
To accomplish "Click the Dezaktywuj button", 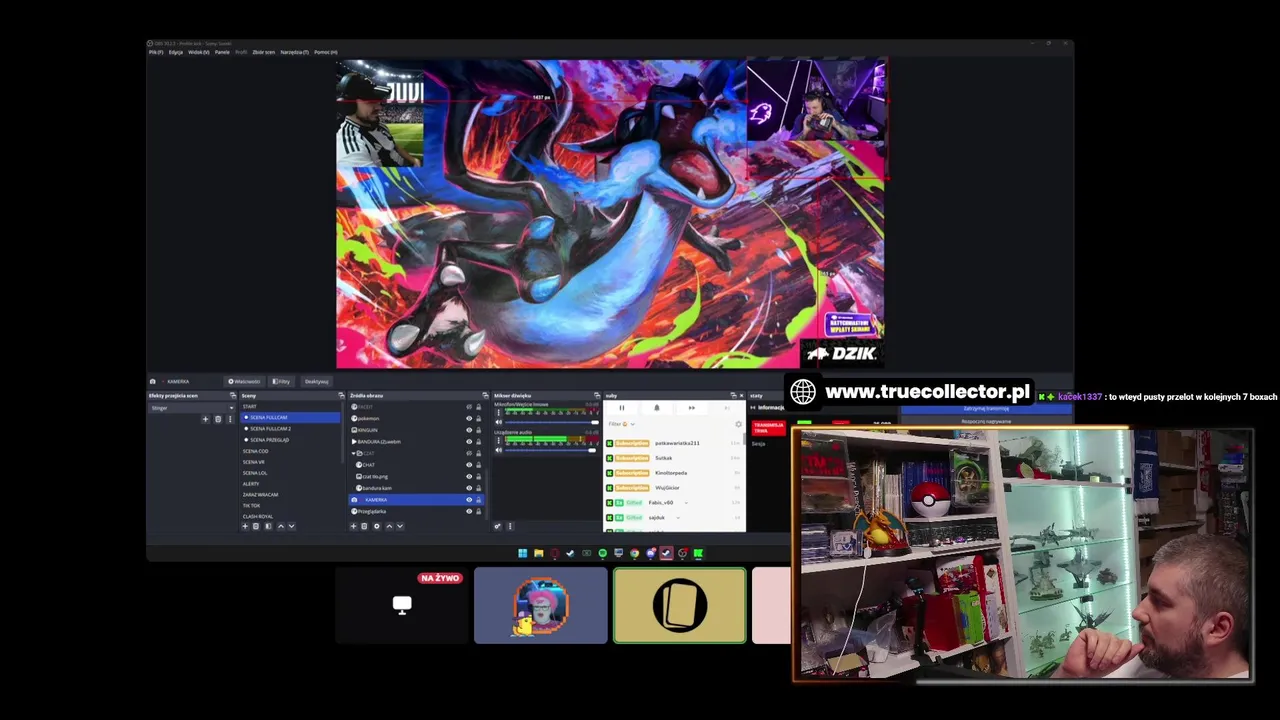I will 317,381.
